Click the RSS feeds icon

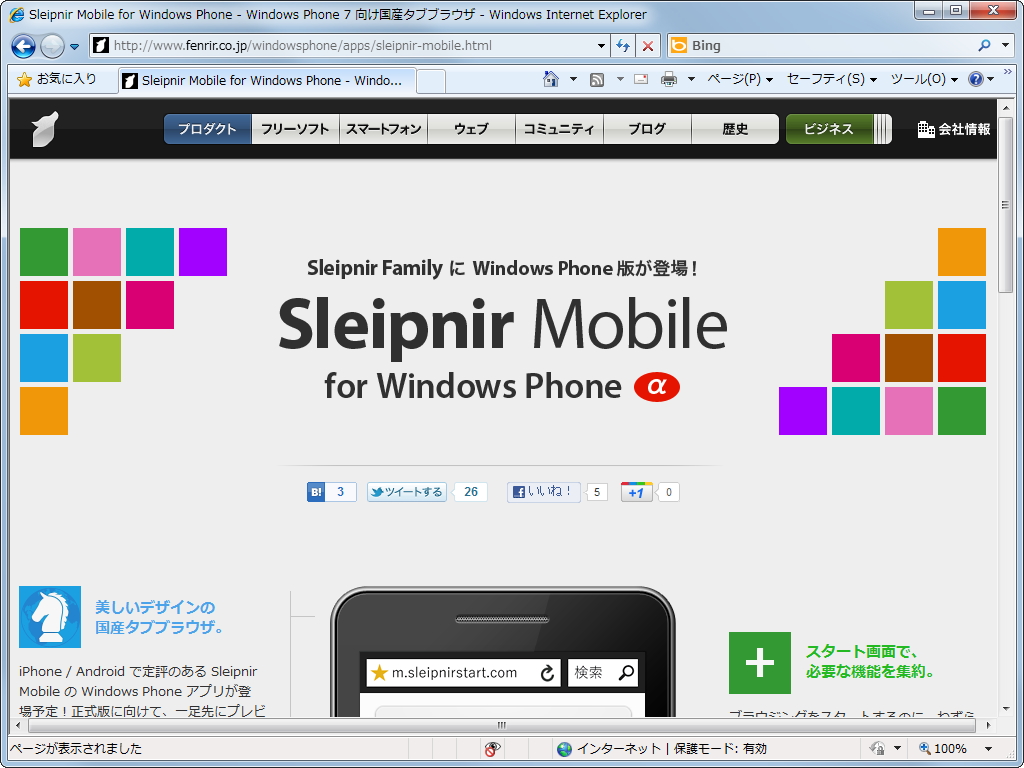[596, 80]
